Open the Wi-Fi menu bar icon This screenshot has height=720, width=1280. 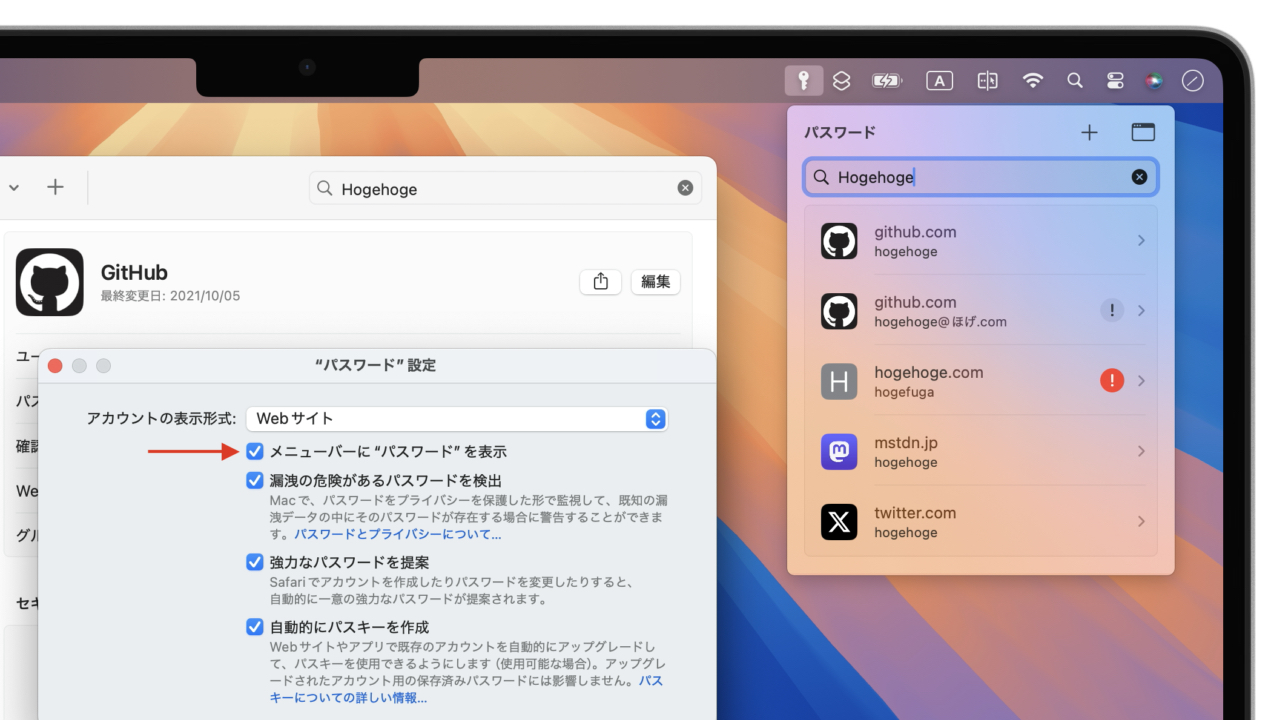(1033, 81)
